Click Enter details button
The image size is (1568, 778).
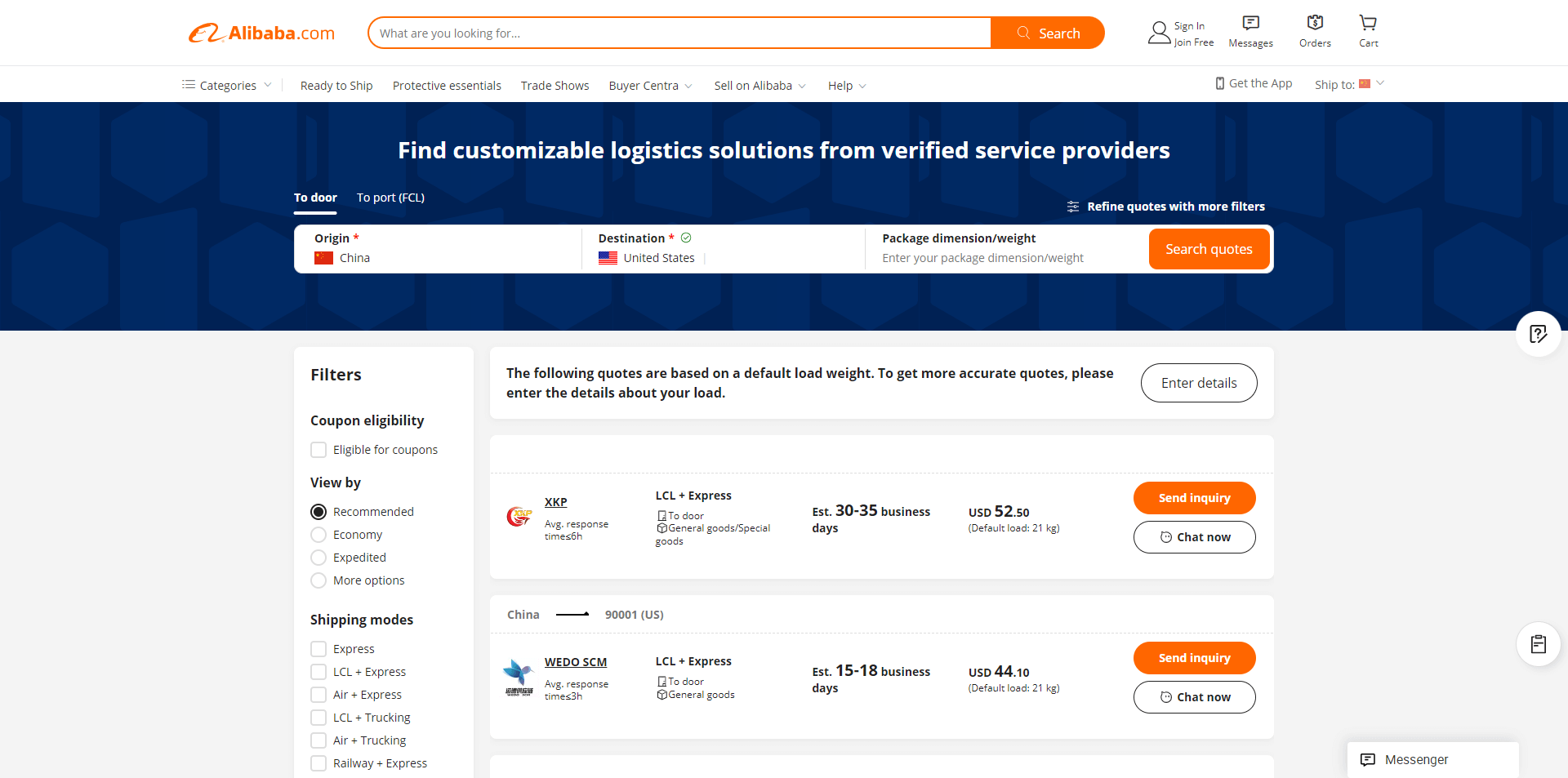(x=1199, y=383)
